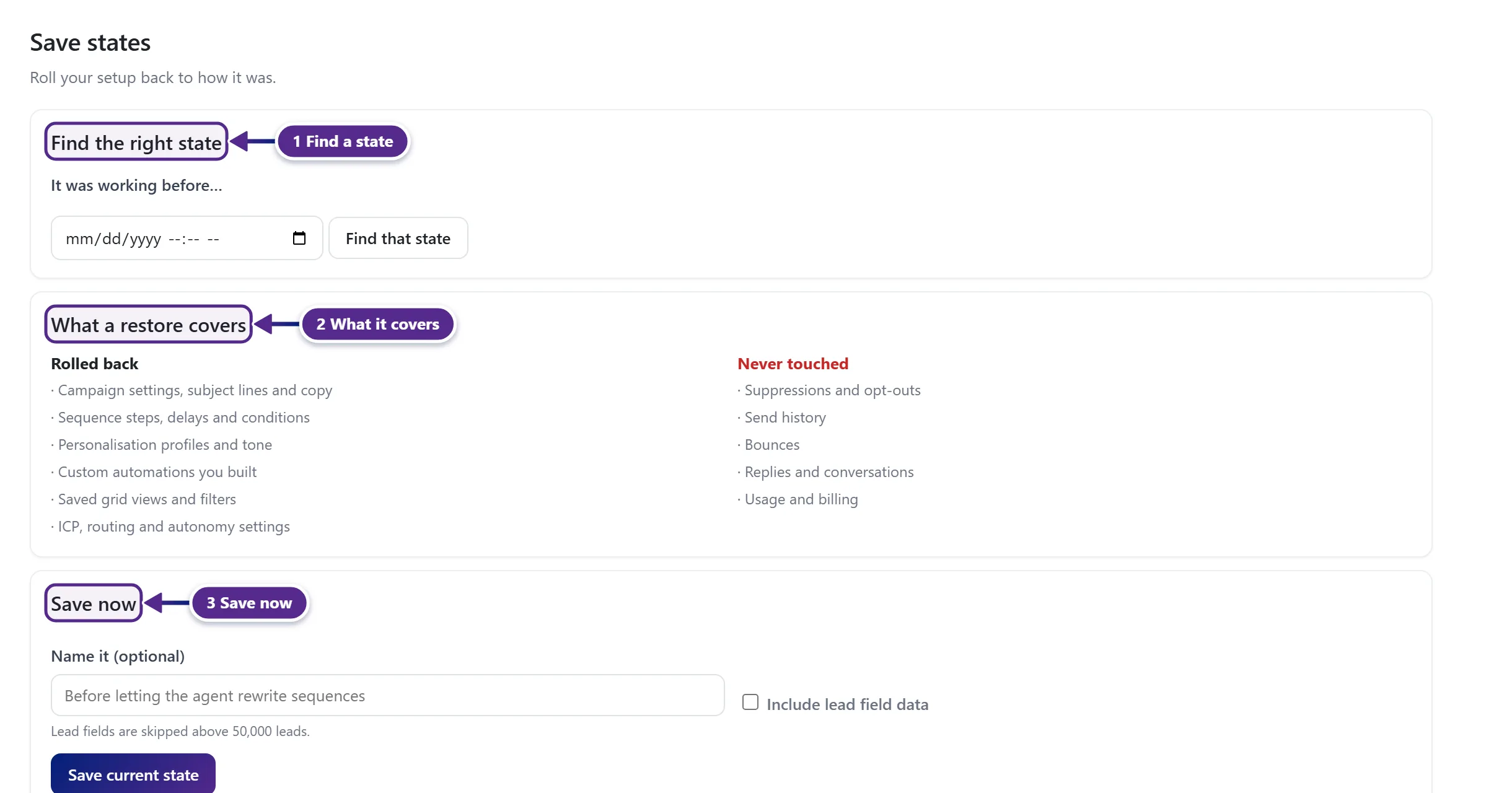Click "Usage and billing" item
1512x793 pixels.
coord(798,499)
